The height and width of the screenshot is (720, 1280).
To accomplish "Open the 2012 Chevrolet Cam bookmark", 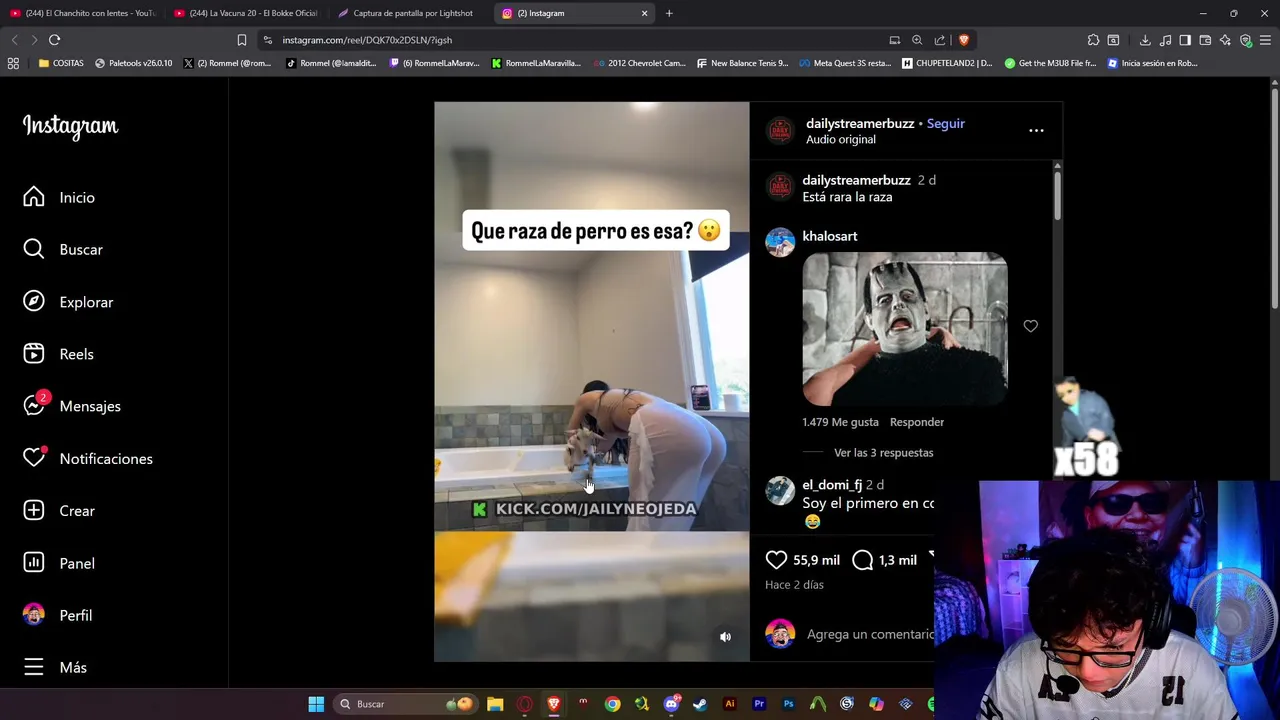I will (x=639, y=63).
